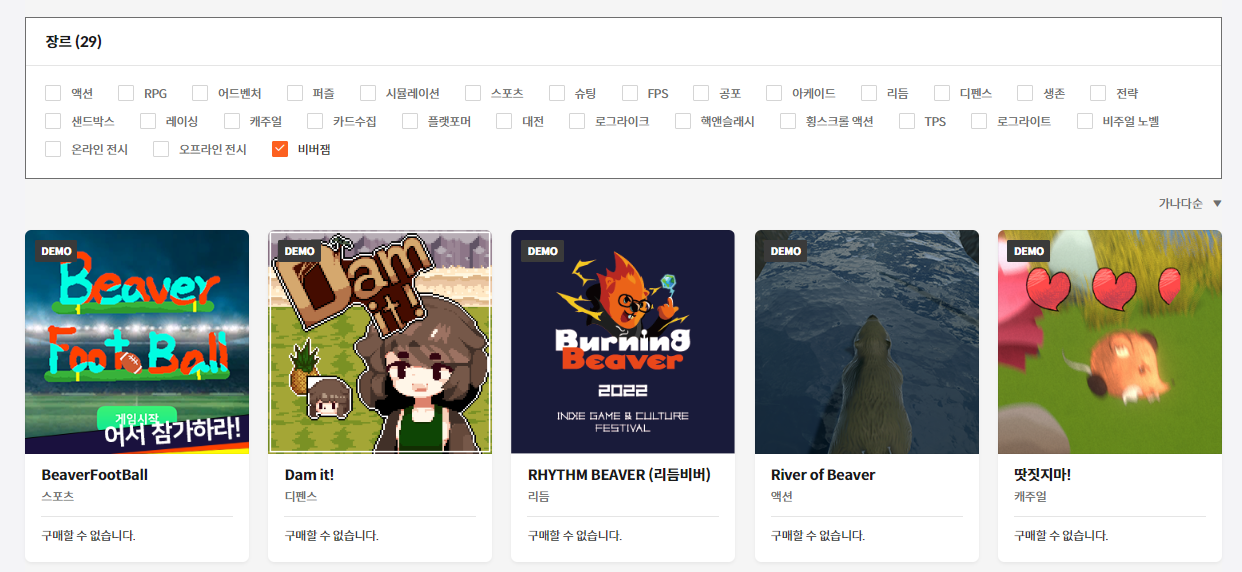This screenshot has height=572, width=1242.
Task: Enable the 비주얼 노벨 checkbox
Action: tap(1085, 121)
